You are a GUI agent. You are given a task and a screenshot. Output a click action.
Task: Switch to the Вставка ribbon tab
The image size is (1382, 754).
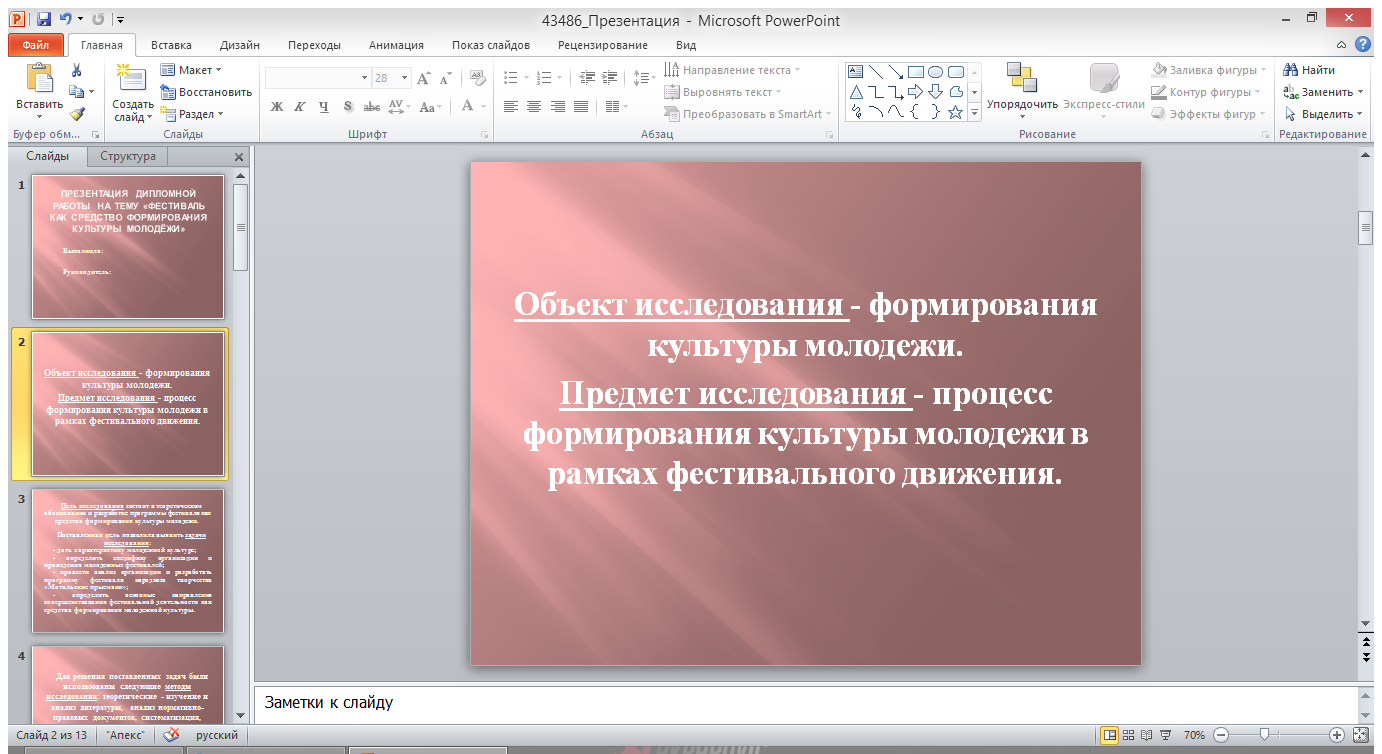click(171, 45)
